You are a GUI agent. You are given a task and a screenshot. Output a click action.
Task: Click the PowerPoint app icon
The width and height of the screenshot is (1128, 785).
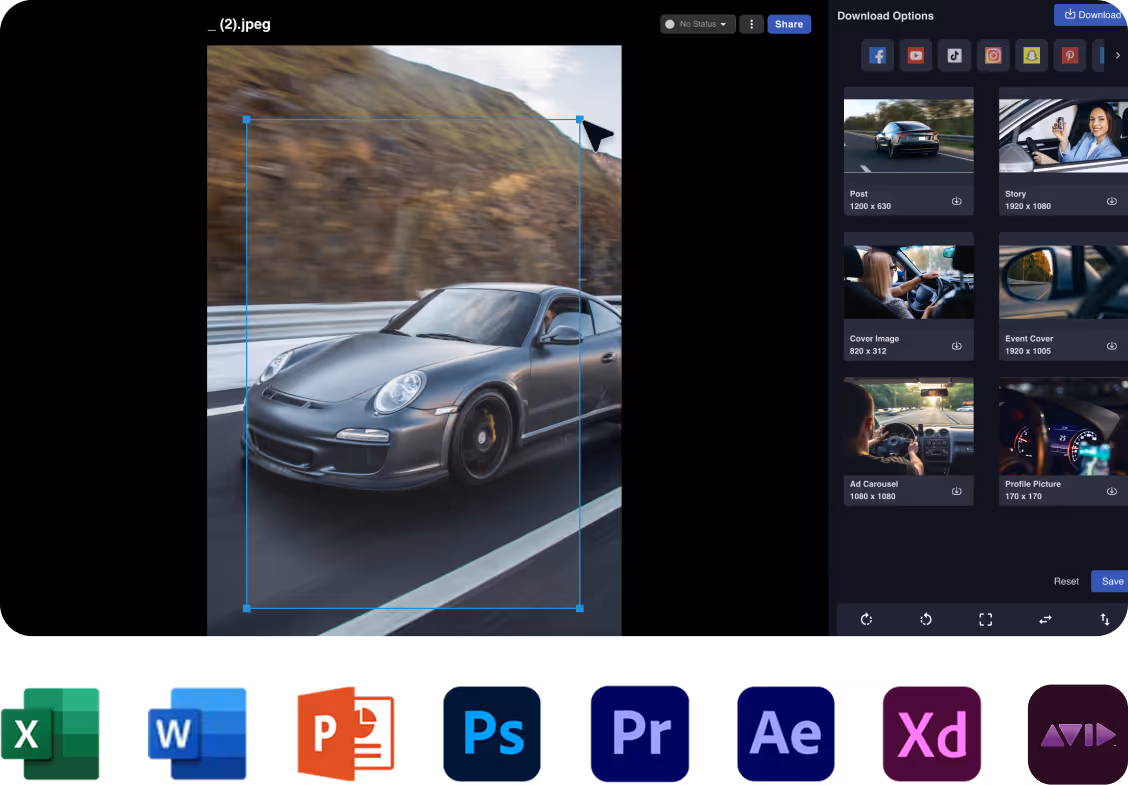pyautogui.click(x=346, y=734)
